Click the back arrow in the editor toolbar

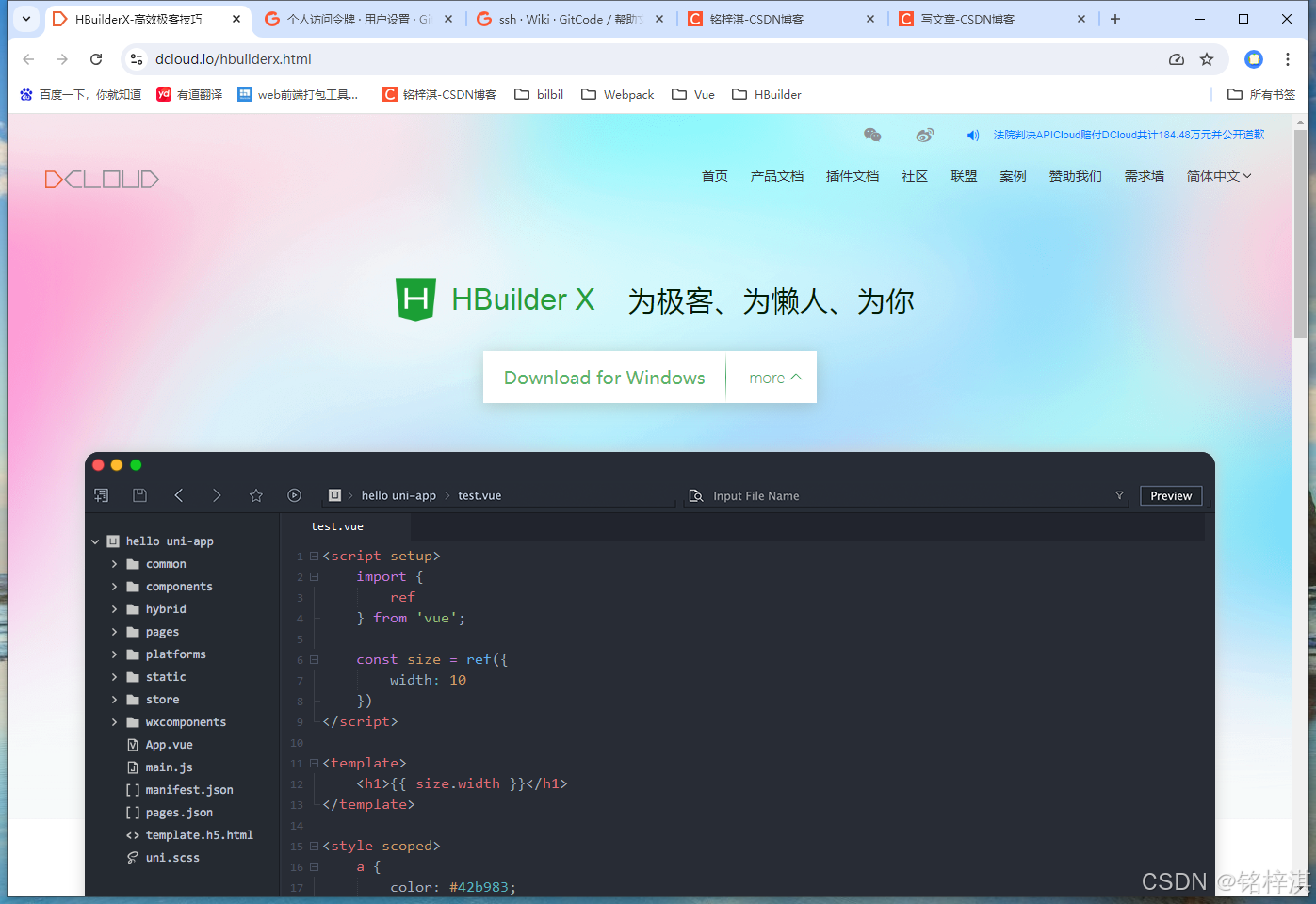(x=178, y=495)
